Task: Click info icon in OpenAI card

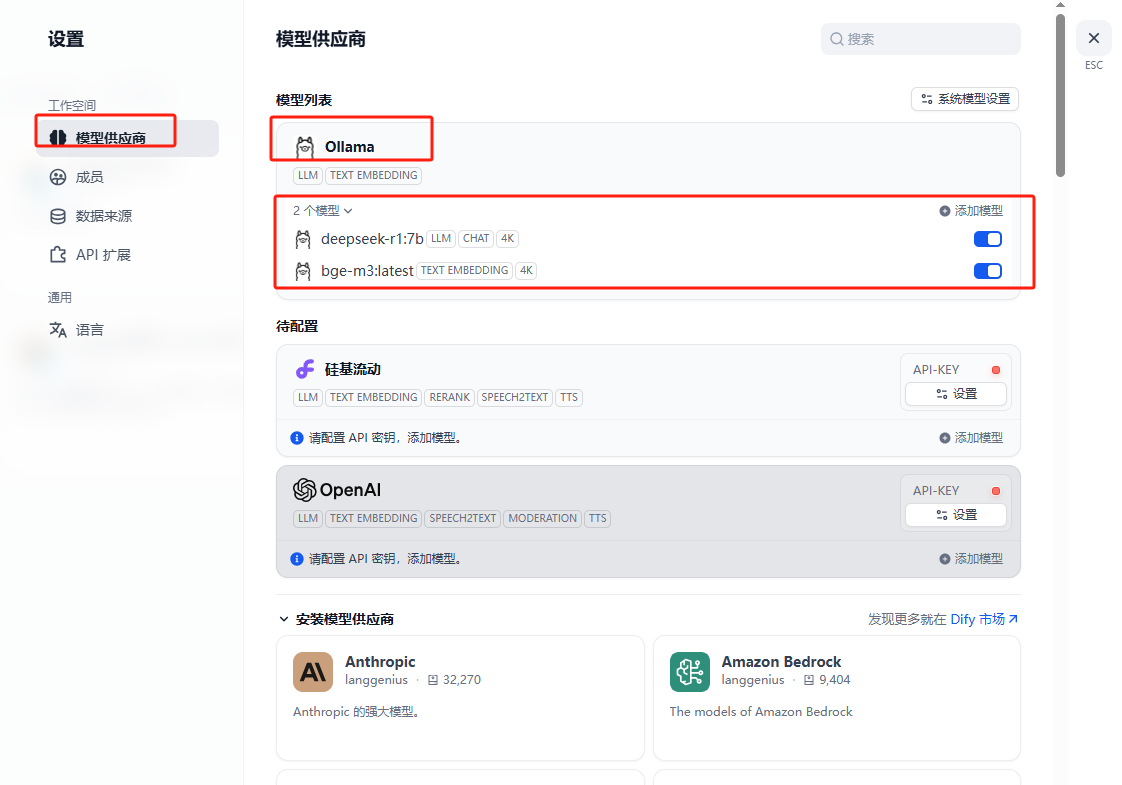Action: 297,559
